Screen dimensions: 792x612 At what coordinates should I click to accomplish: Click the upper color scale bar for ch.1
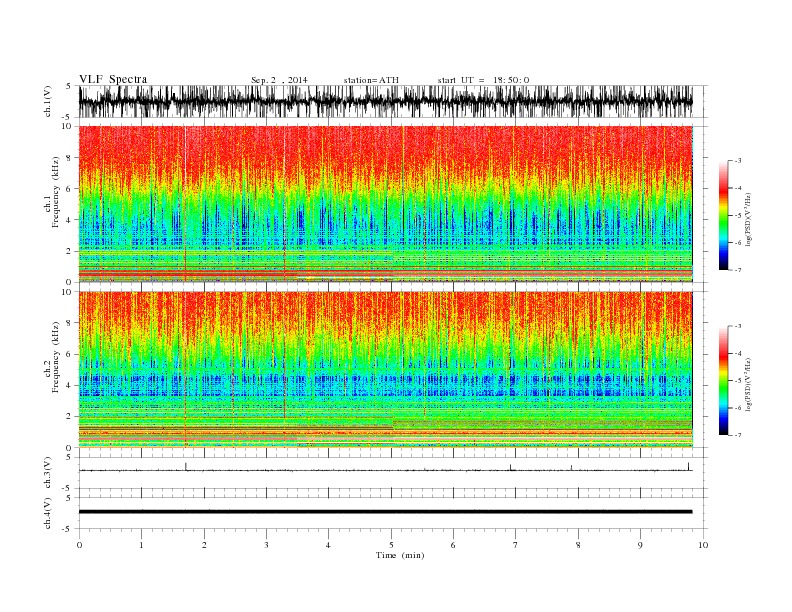[723, 216]
